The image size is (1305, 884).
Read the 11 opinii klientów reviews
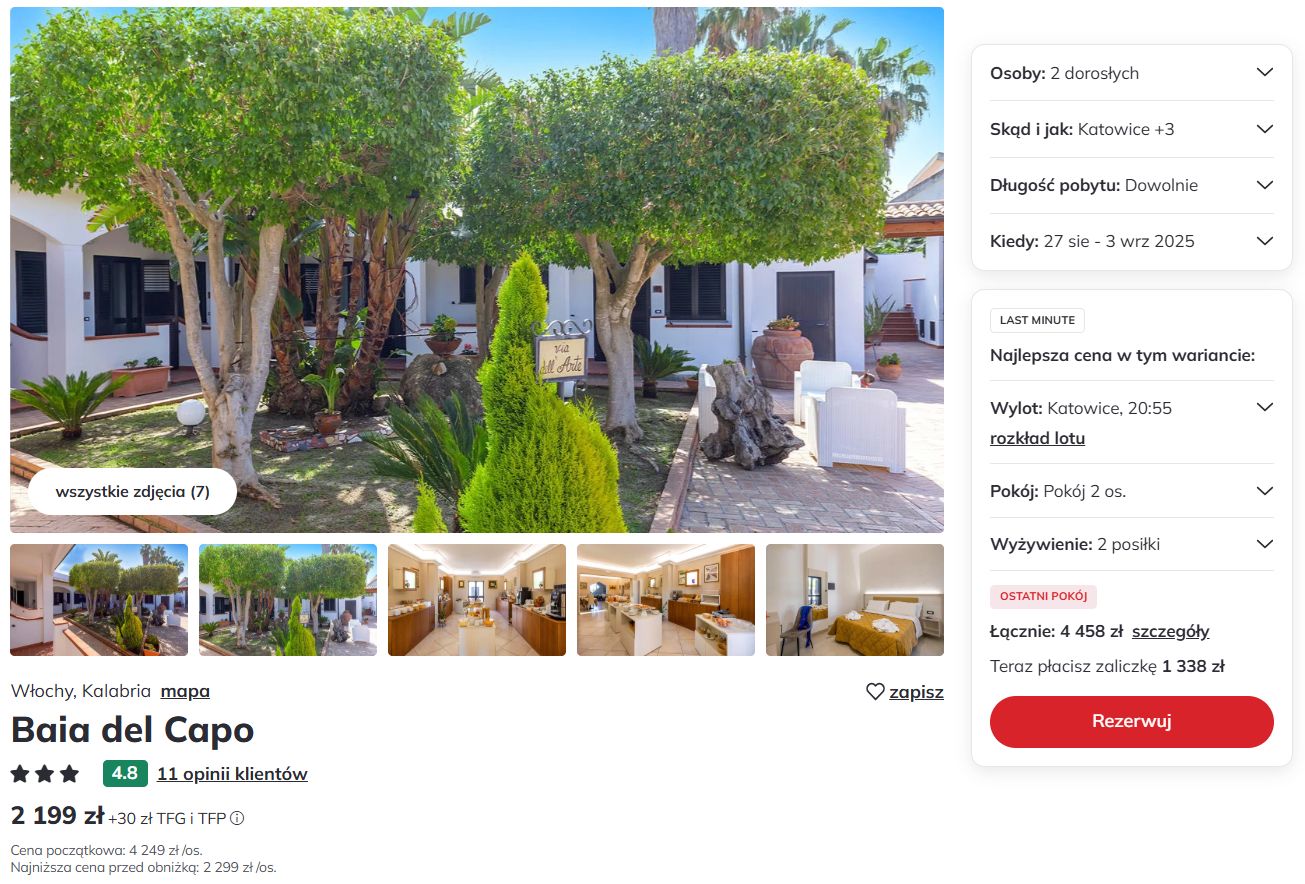[x=232, y=774]
